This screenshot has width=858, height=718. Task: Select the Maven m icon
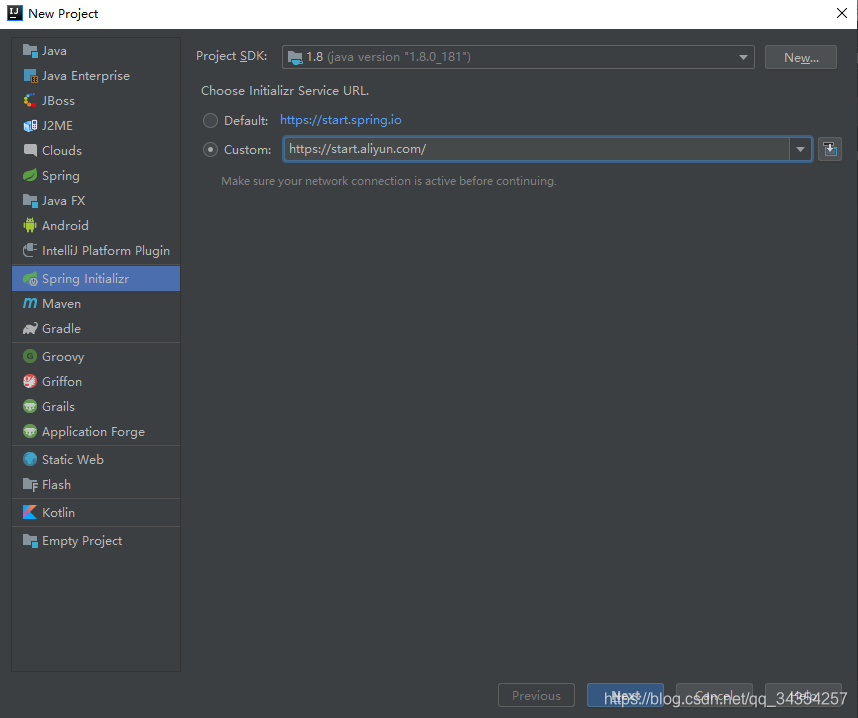30,304
